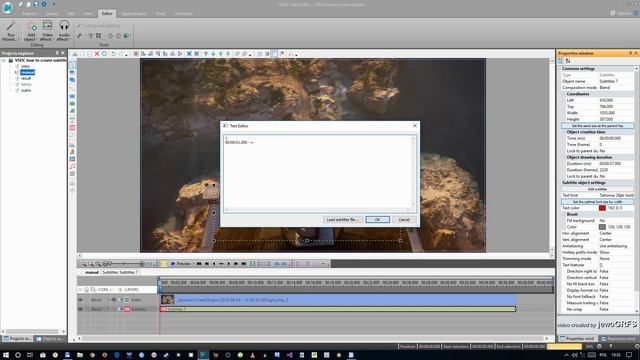The width and height of the screenshot is (640, 360).
Task: Toggle eye visibility of the Video layer
Action: [80, 300]
